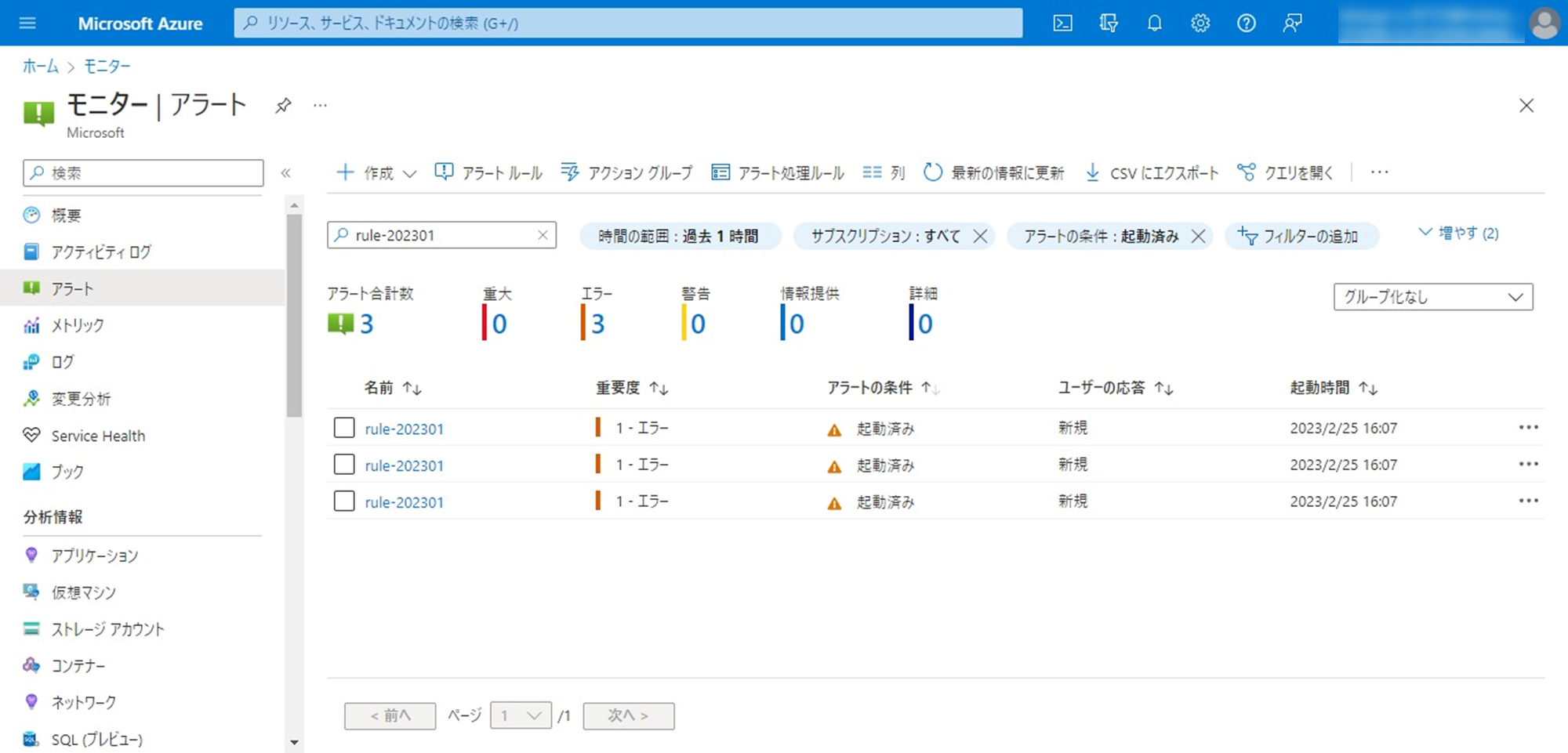Open more options next to the blade title
This screenshot has width=1568, height=753.
pyautogui.click(x=320, y=105)
